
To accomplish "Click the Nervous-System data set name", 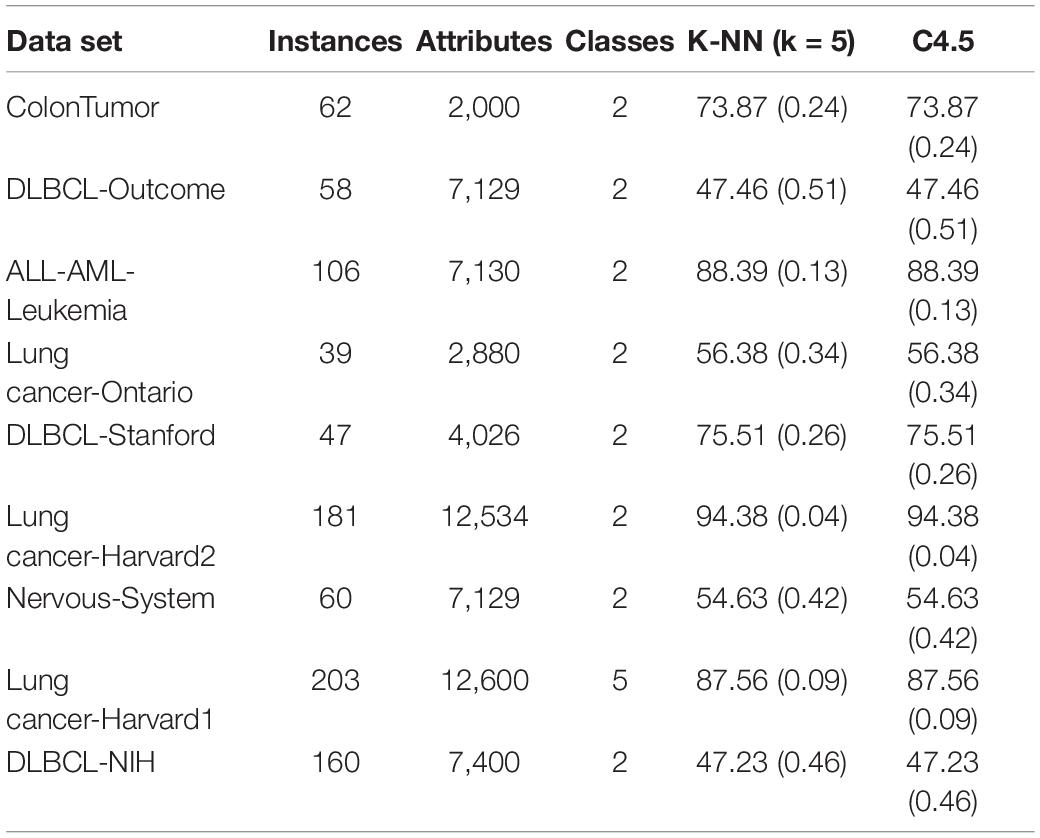I will [110, 598].
